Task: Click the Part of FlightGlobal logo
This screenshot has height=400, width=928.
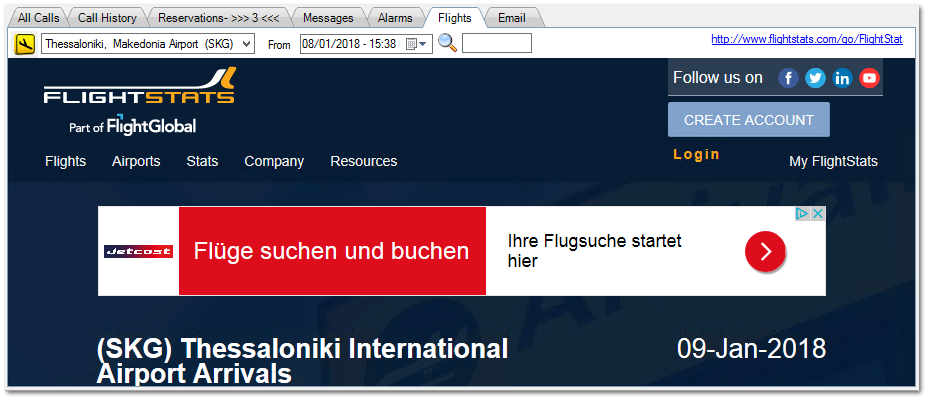Action: tap(133, 124)
